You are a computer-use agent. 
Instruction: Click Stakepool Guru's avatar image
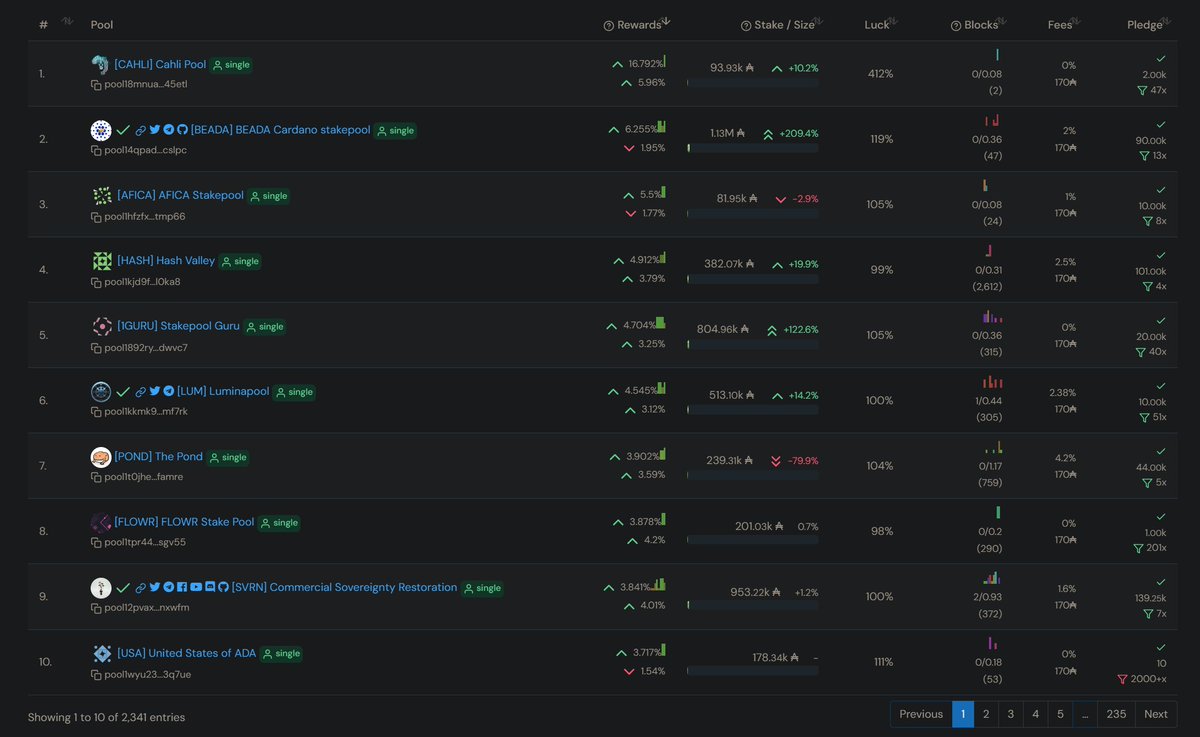(101, 326)
